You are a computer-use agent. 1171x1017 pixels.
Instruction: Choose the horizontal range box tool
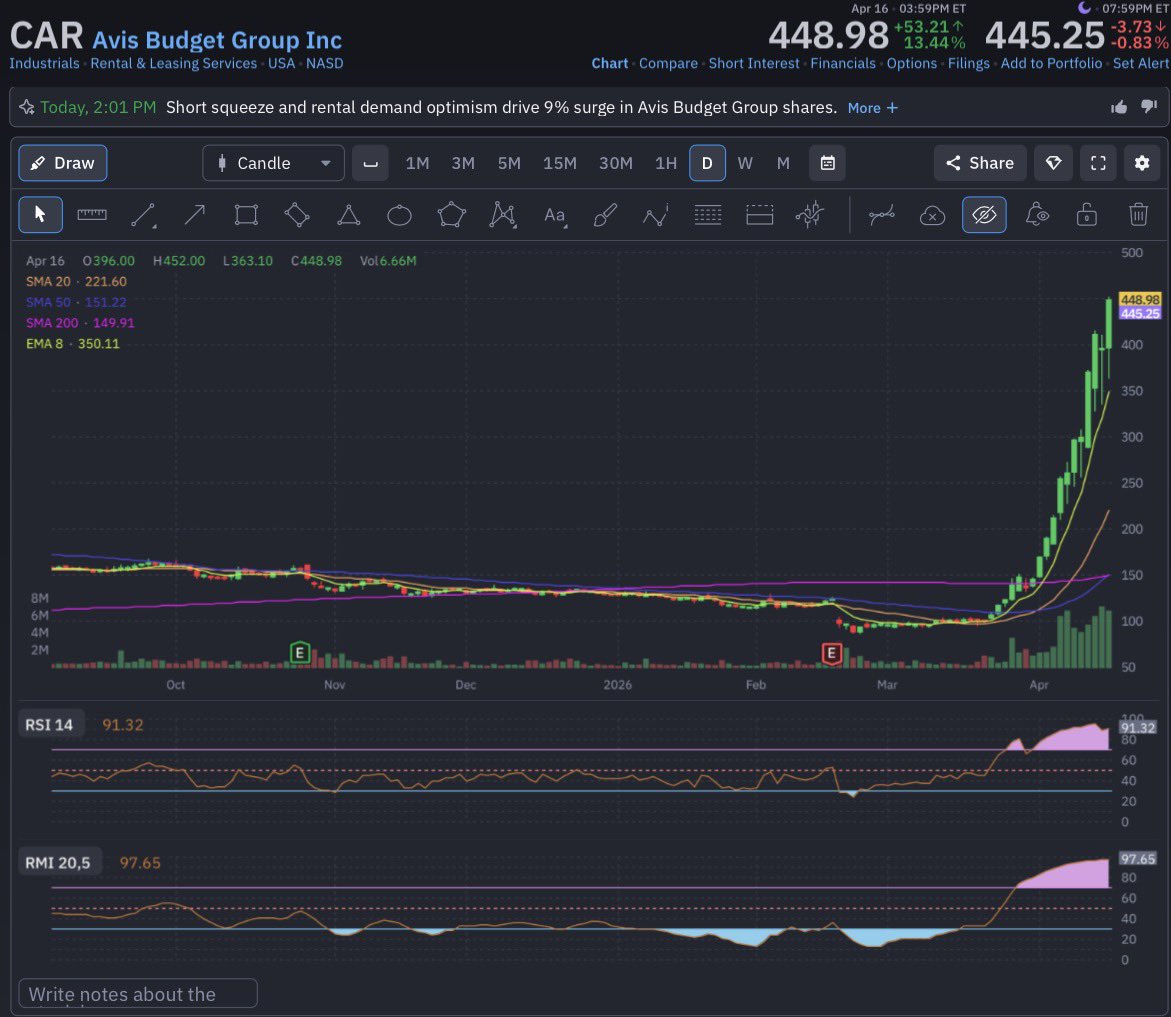760,215
